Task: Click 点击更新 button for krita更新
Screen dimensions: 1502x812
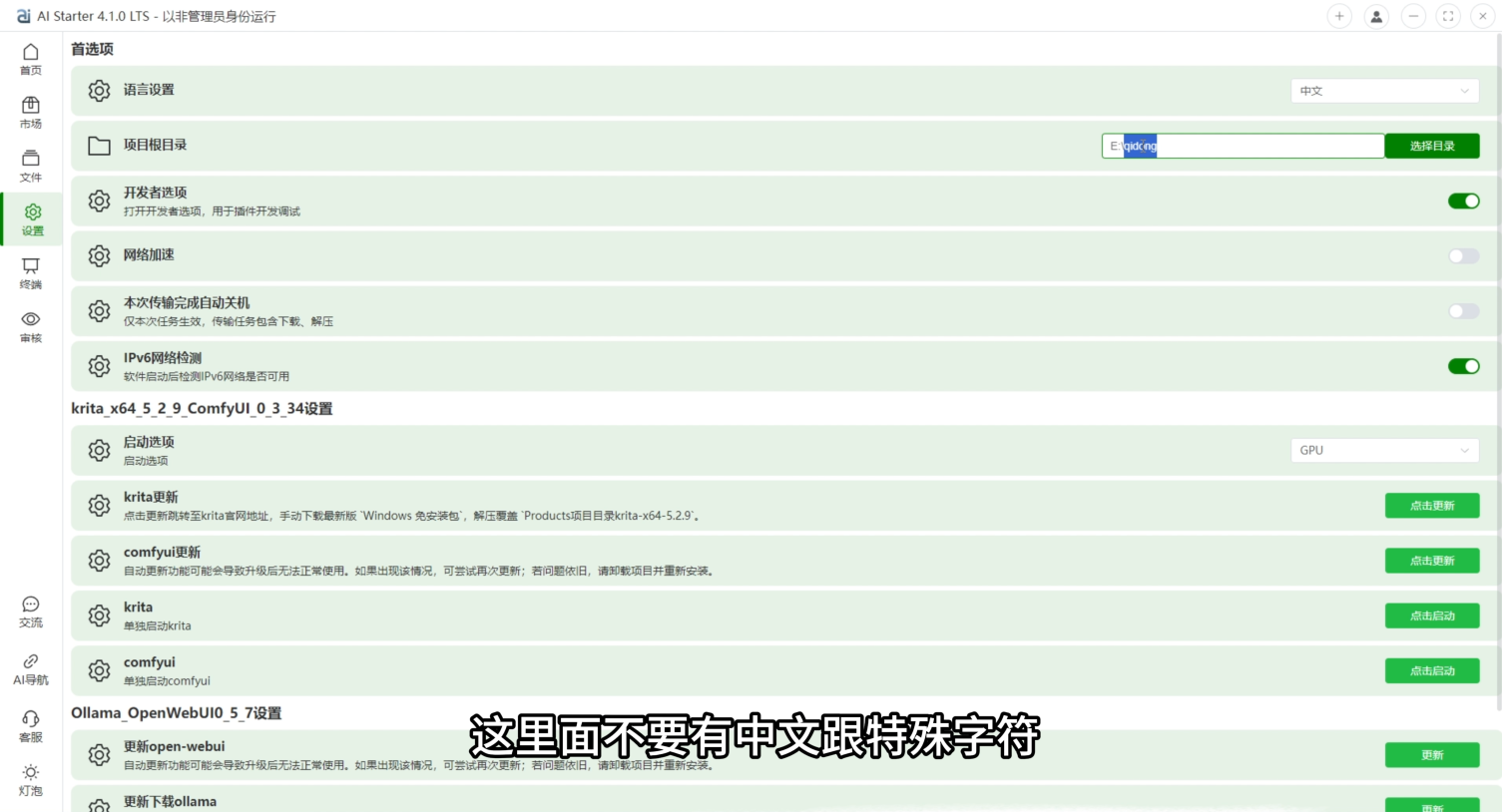Action: [1432, 506]
